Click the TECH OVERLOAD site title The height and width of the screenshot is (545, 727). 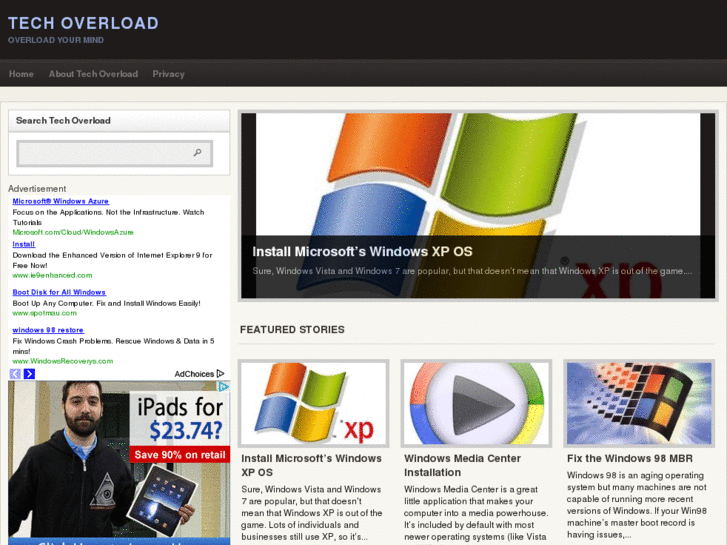point(83,23)
